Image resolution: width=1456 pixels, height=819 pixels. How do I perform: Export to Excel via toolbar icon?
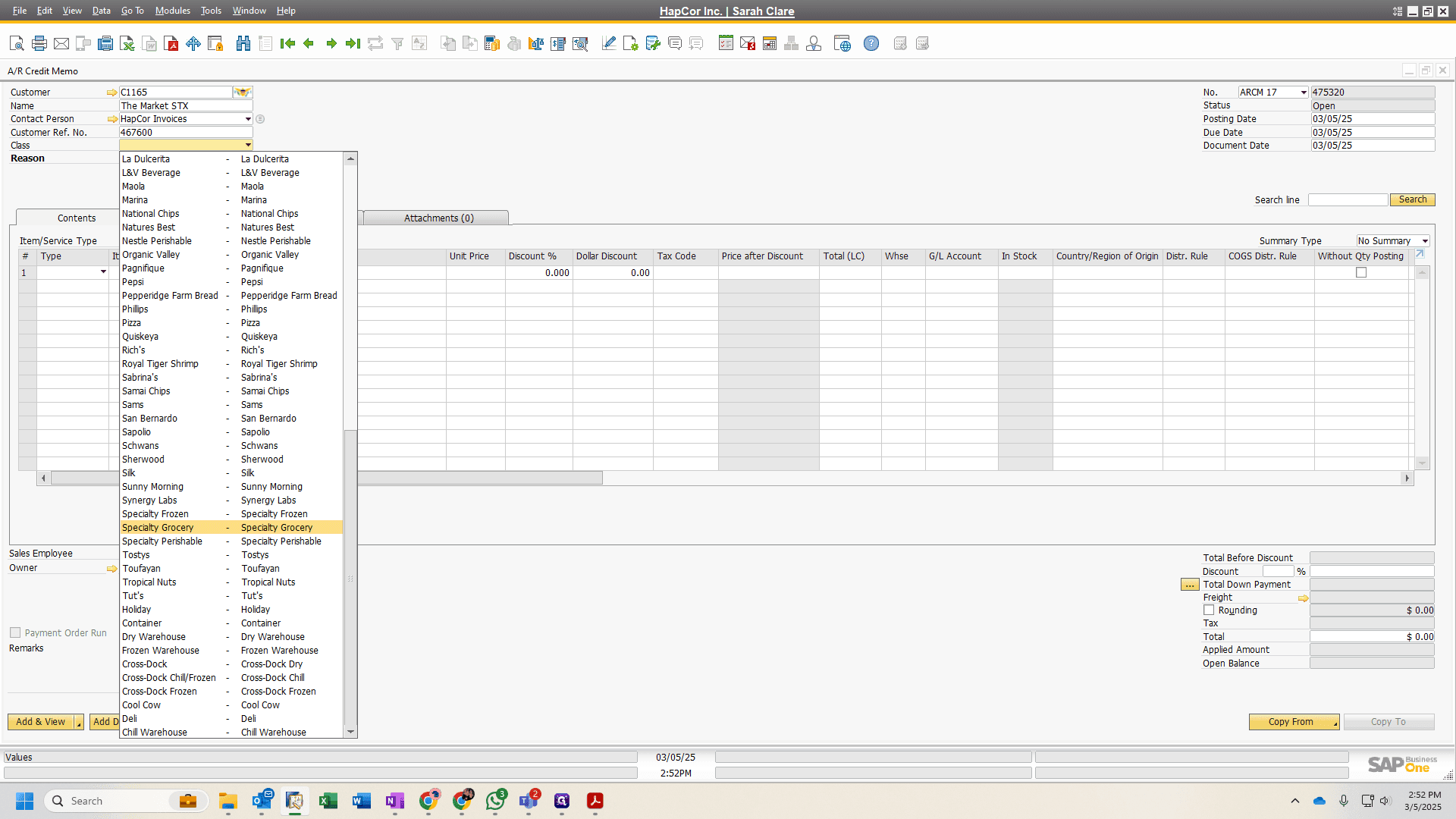(x=127, y=44)
